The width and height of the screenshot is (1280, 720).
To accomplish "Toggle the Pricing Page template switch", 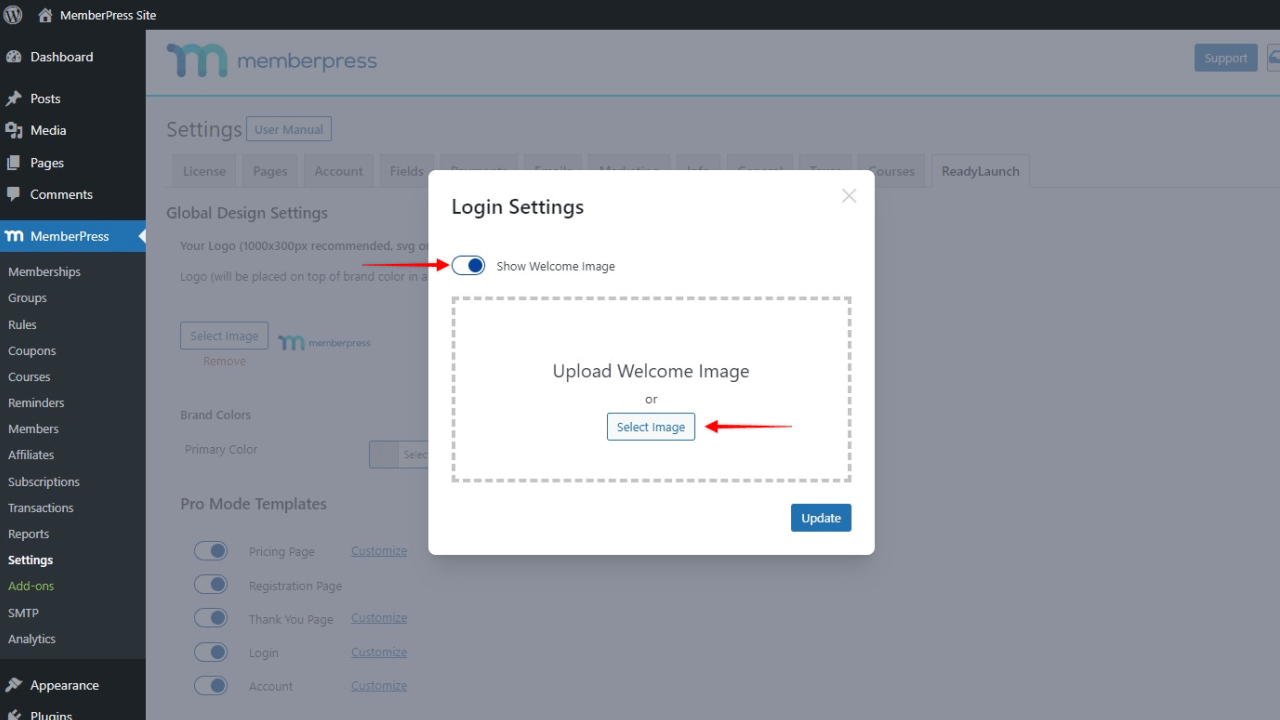I will click(211, 550).
